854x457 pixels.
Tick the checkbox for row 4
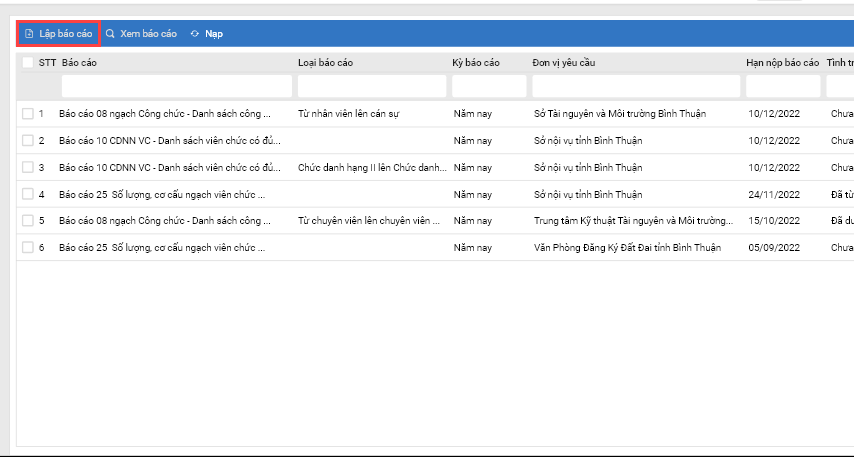click(x=28, y=194)
